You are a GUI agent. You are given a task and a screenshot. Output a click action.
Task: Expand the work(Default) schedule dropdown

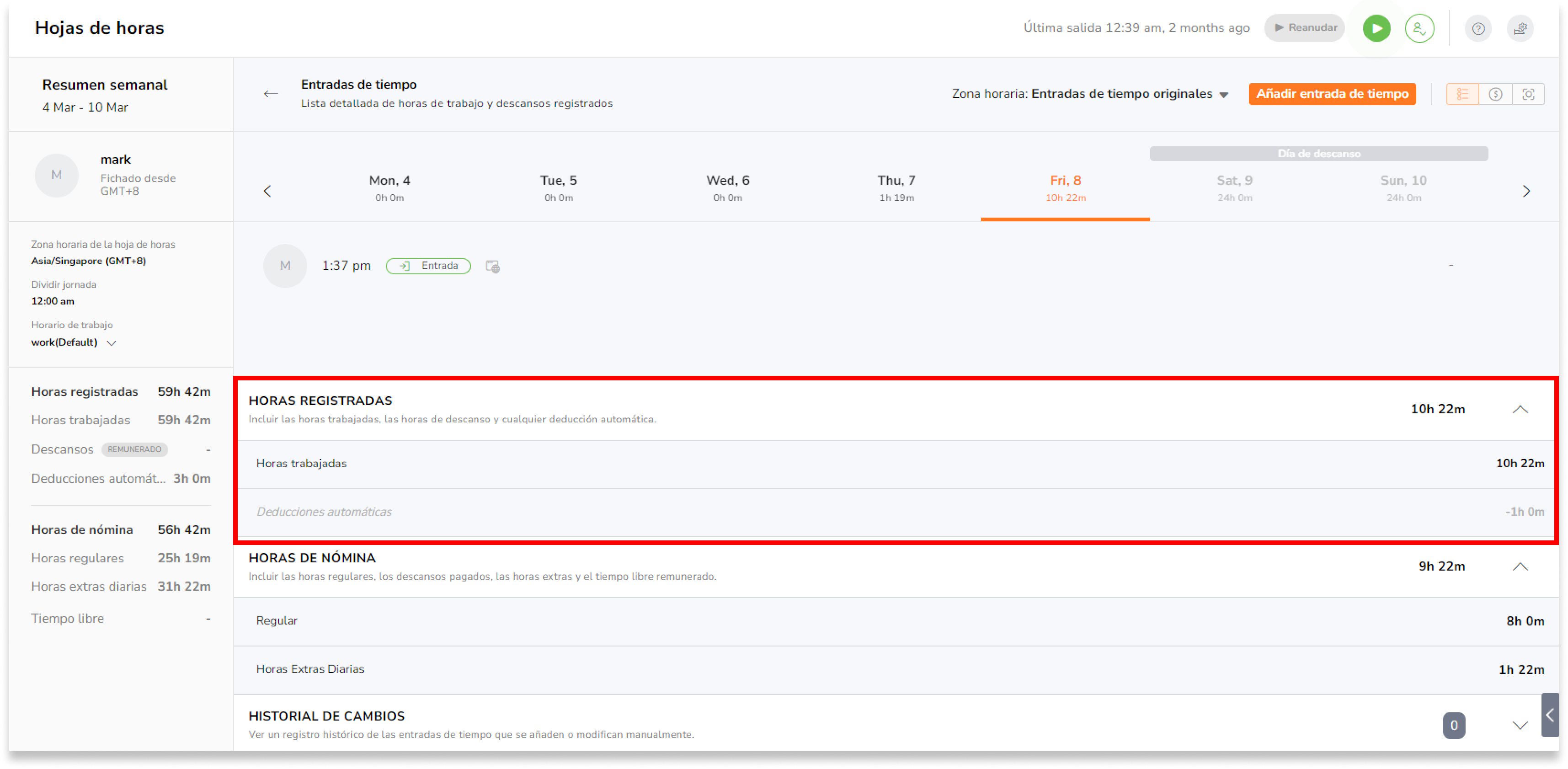point(112,343)
